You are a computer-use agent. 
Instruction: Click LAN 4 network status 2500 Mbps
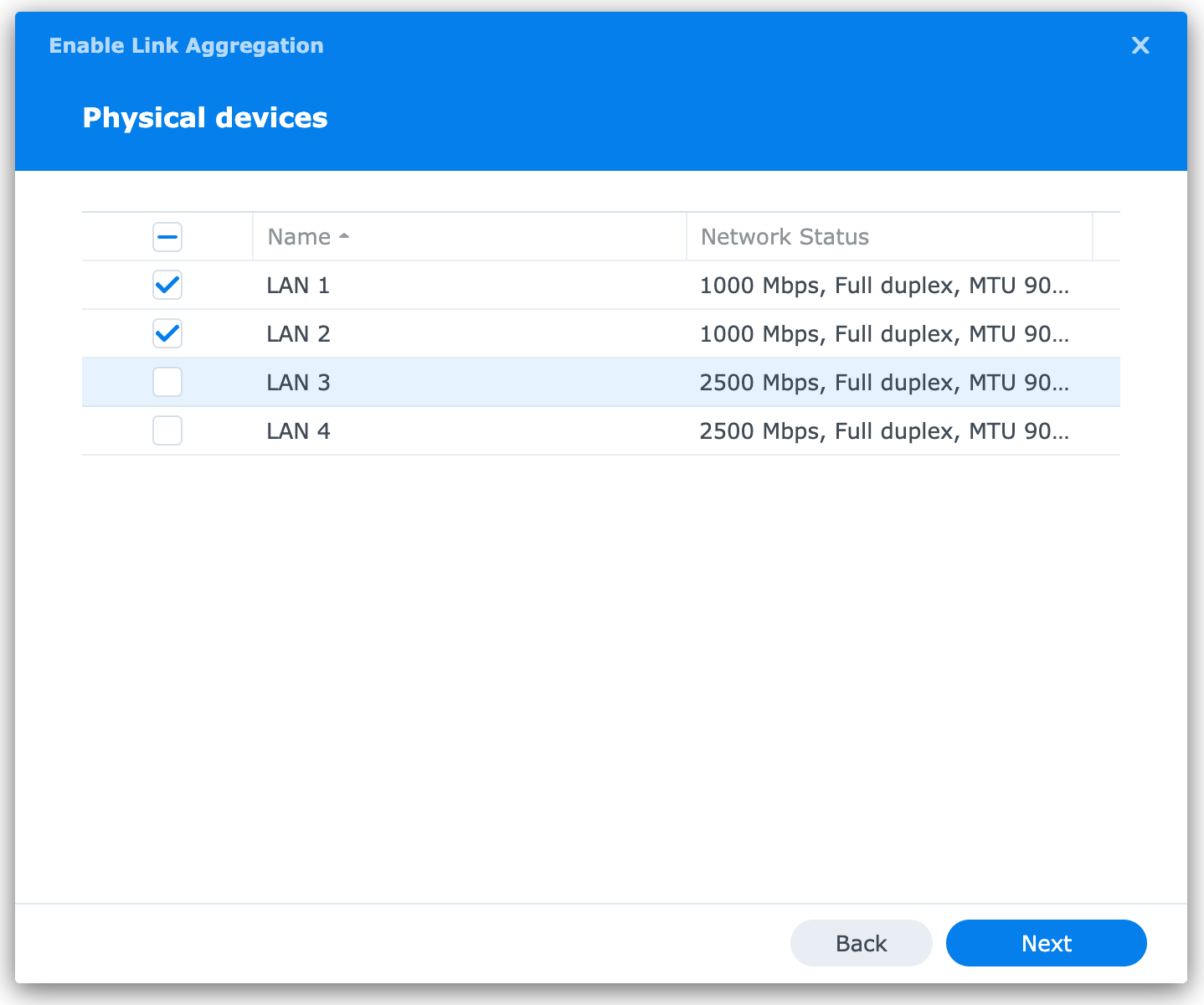(884, 431)
